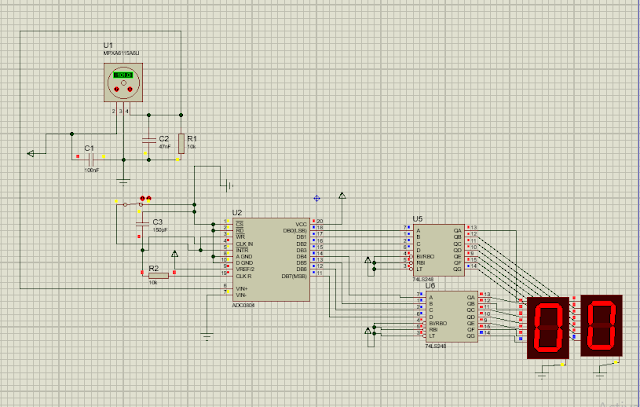Click the R1 reference label

[x=192, y=138]
